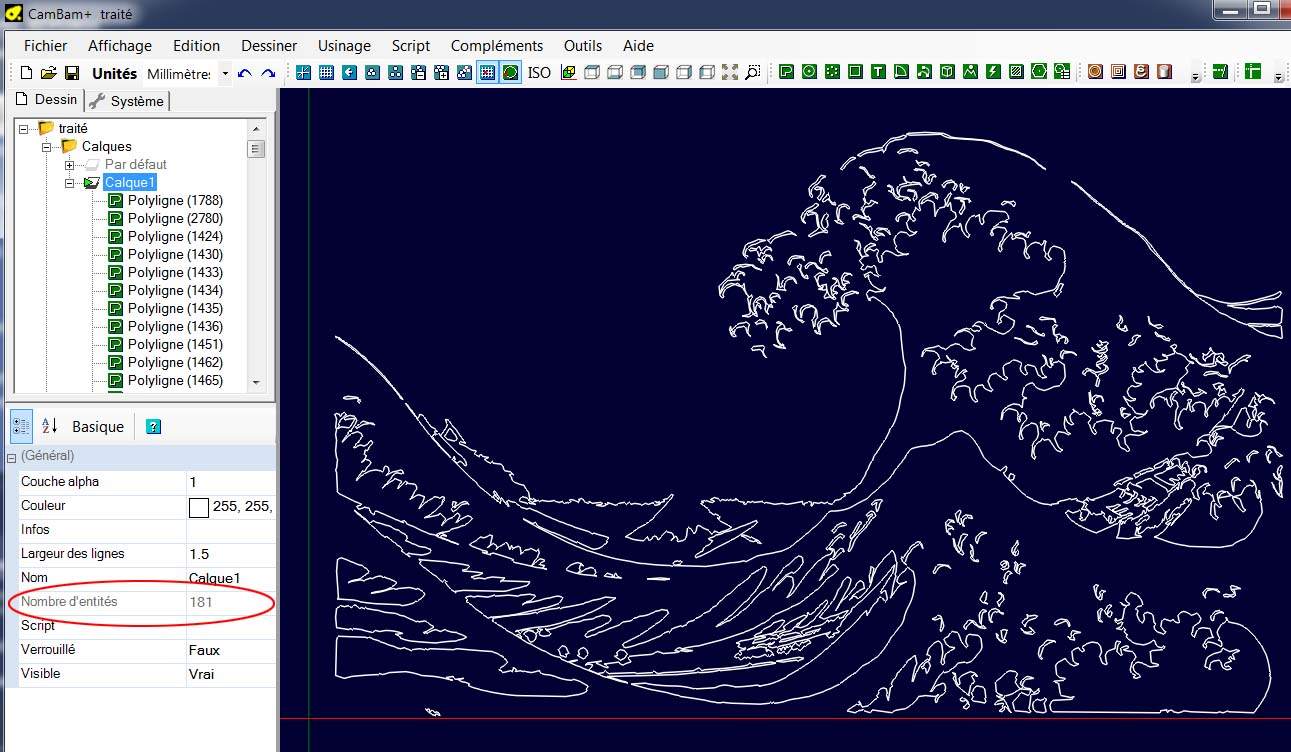This screenshot has height=752, width=1291.
Task: Click the green polygon outline icon
Action: tap(1039, 72)
